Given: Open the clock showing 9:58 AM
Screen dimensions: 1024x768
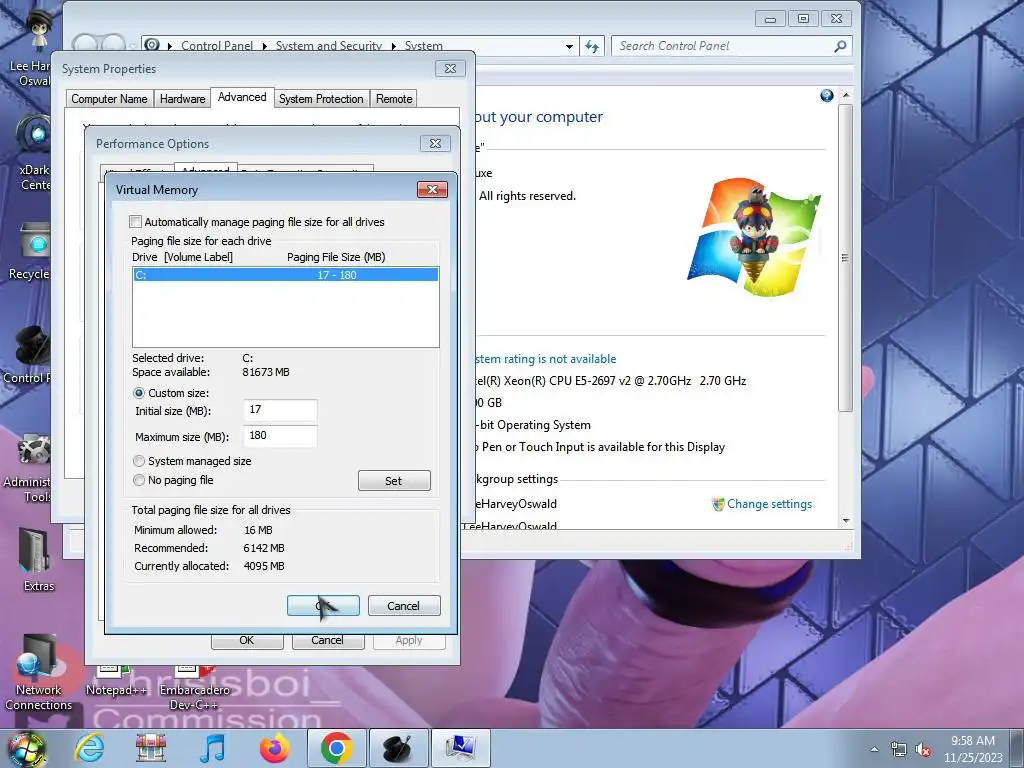Looking at the screenshot, I should click(x=973, y=748).
